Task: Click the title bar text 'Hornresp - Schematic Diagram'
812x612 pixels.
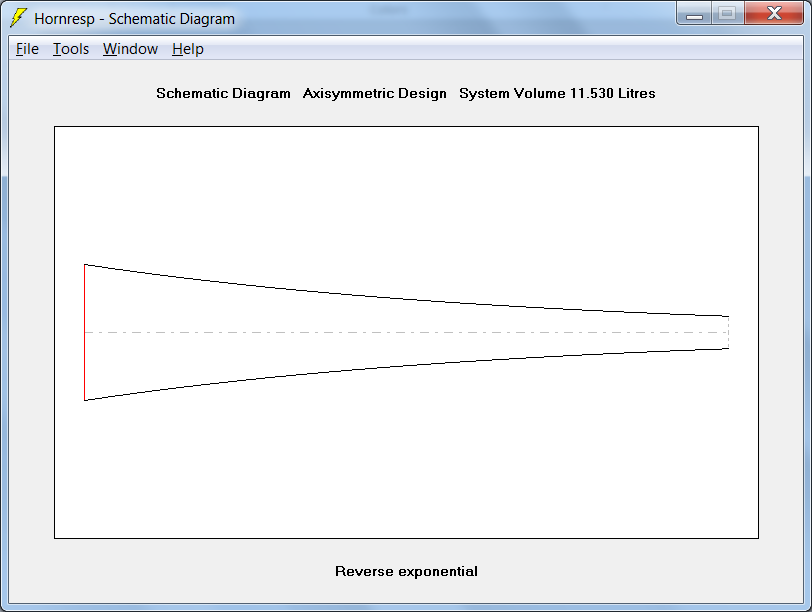Action: pos(135,19)
